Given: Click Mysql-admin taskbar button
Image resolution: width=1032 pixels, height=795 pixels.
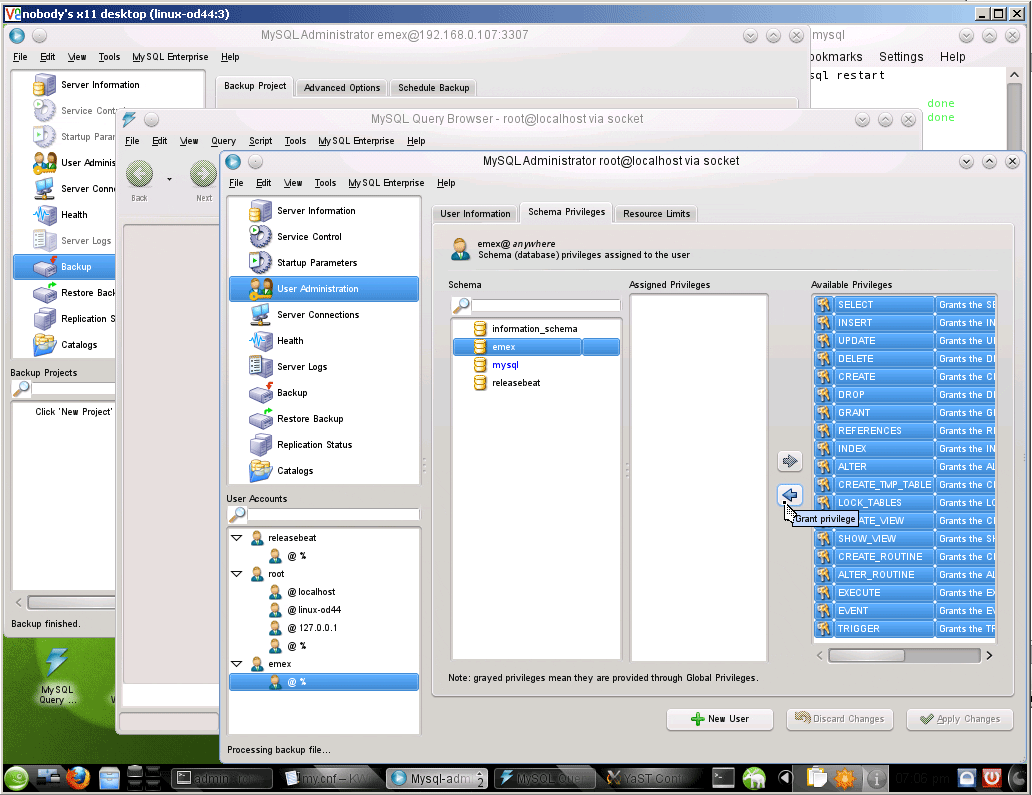Looking at the screenshot, I should pos(438,779).
